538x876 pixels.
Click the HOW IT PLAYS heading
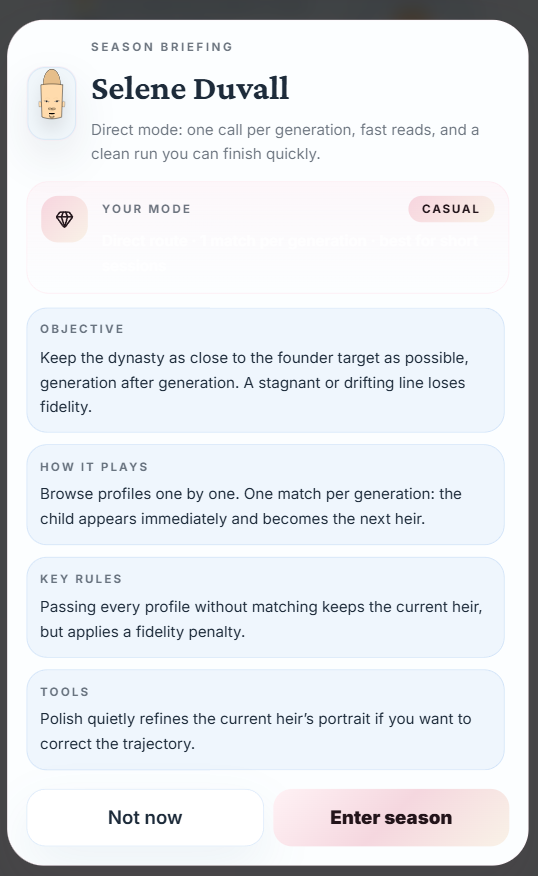[x=94, y=467]
